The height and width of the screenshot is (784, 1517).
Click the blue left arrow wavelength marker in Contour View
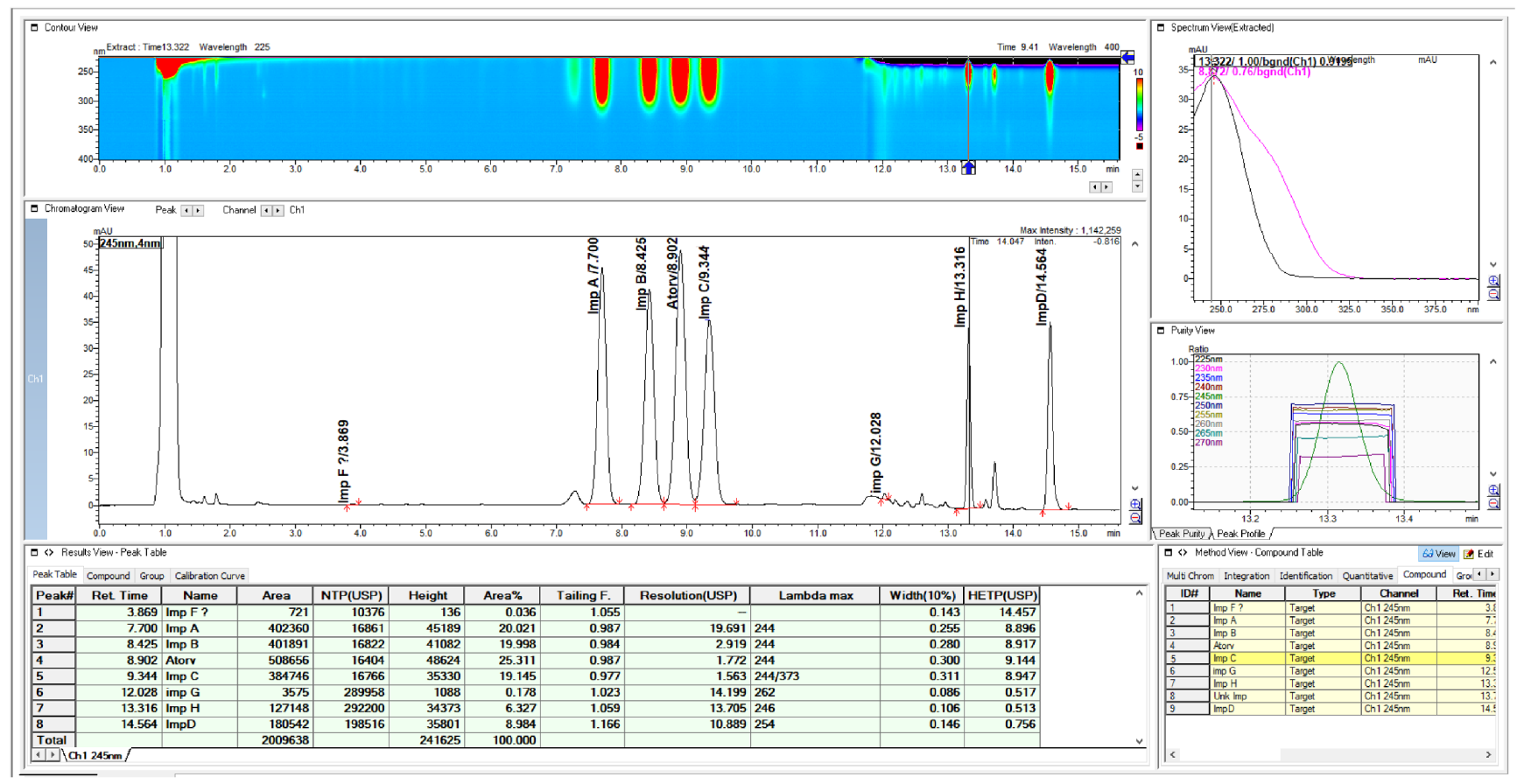click(1128, 57)
